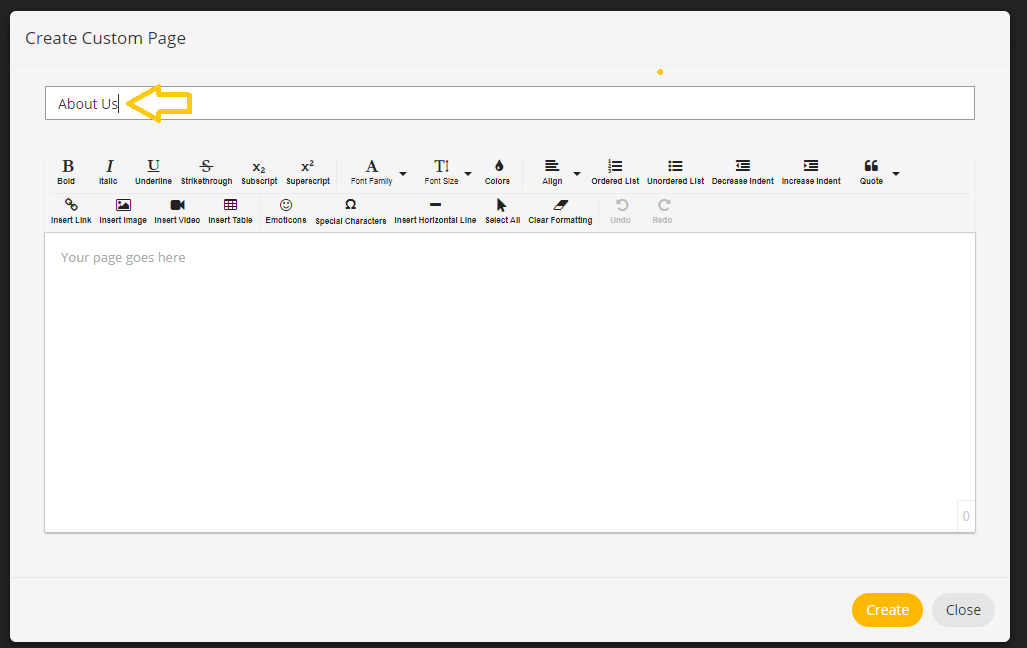
Task: Insert an Unordered List
Action: (x=675, y=172)
